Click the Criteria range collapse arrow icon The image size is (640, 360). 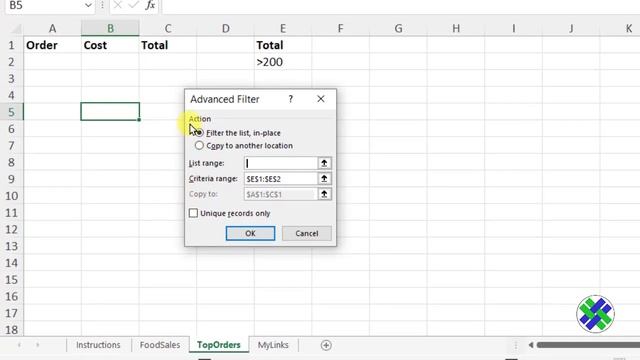[324, 179]
